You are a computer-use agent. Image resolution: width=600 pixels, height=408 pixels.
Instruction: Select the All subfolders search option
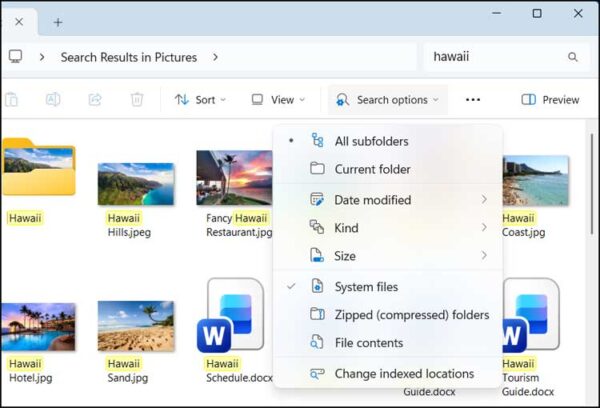387,141
